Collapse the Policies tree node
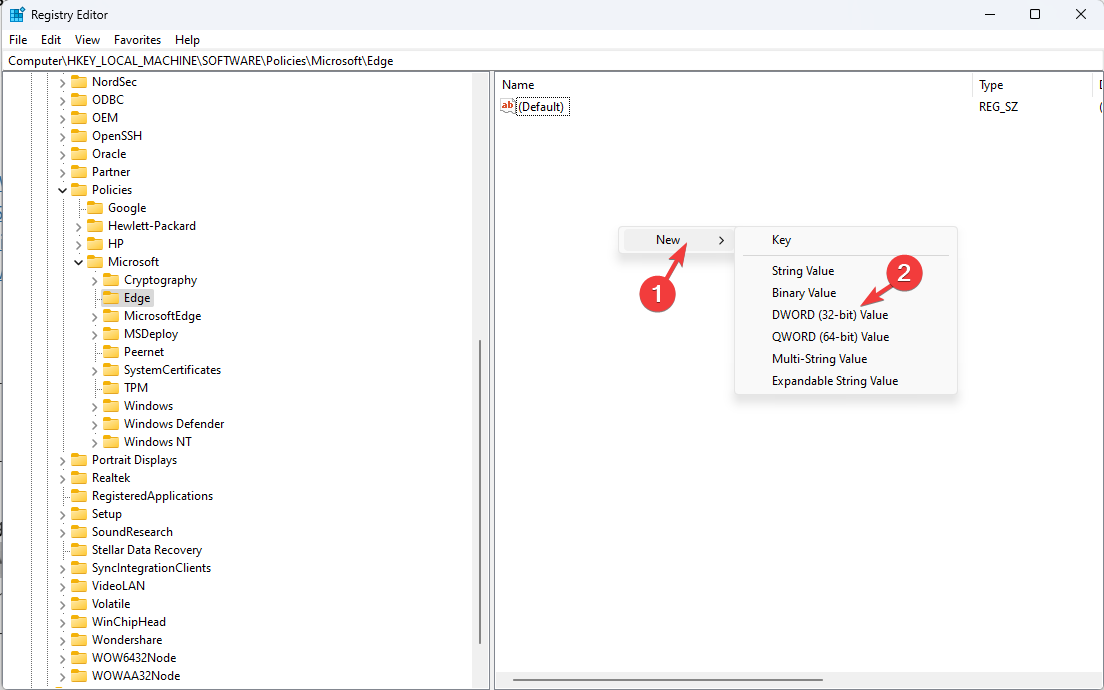The height and width of the screenshot is (690, 1104). click(63, 190)
